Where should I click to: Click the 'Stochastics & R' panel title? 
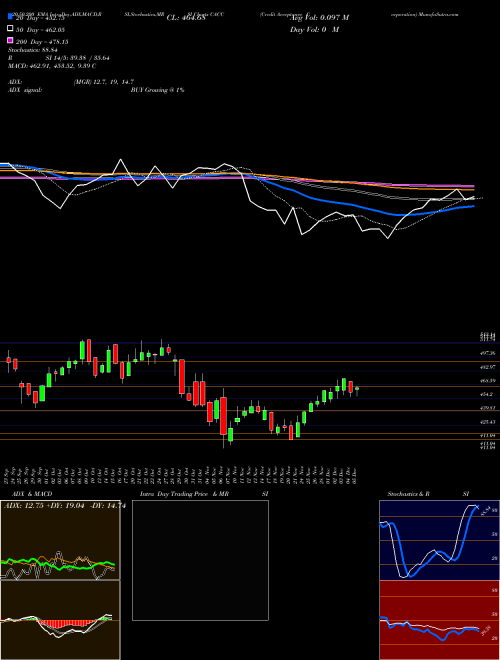pos(409,494)
